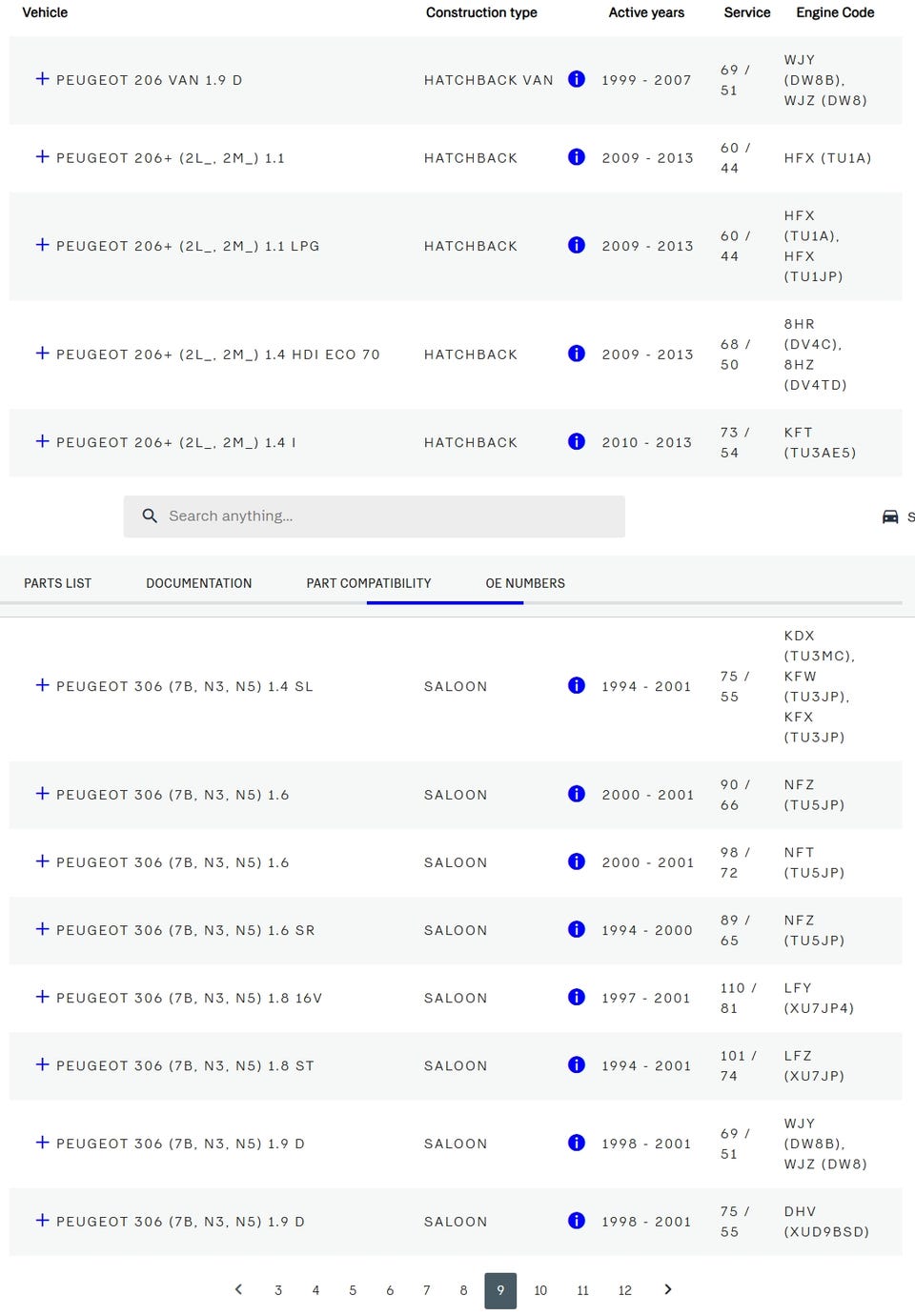Click active years '2010 - 2013'
Viewport: 915px width, 1316px height.
tap(646, 442)
